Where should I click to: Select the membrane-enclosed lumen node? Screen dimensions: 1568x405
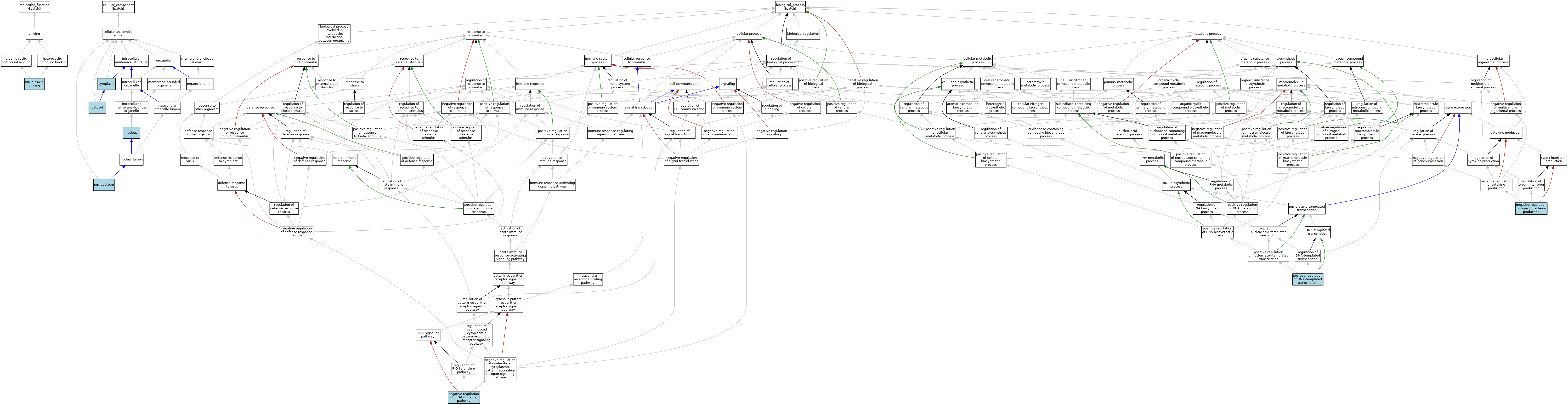point(197,60)
